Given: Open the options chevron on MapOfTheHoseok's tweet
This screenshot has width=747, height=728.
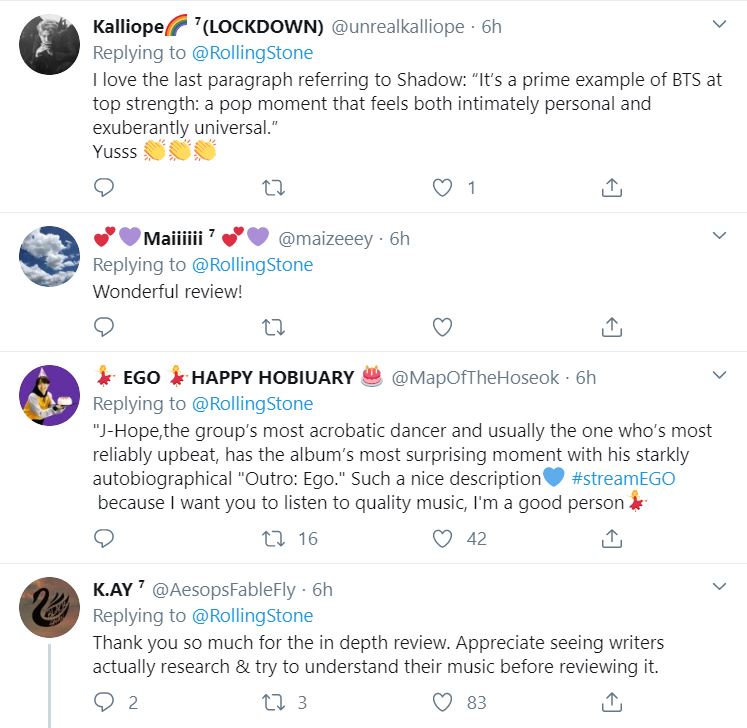Looking at the screenshot, I should pyautogui.click(x=718, y=375).
